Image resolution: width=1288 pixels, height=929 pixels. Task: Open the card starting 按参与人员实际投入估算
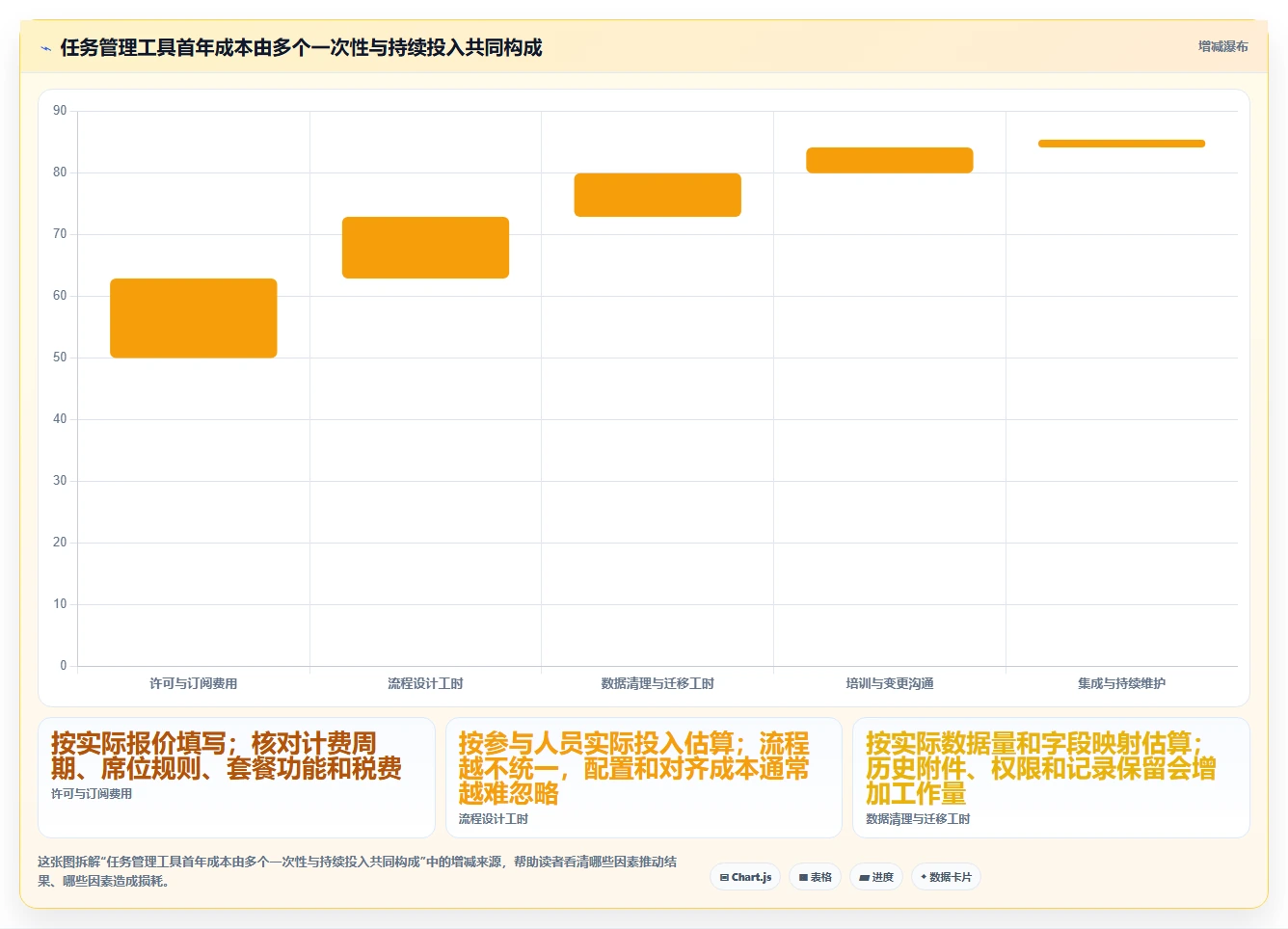coord(643,778)
